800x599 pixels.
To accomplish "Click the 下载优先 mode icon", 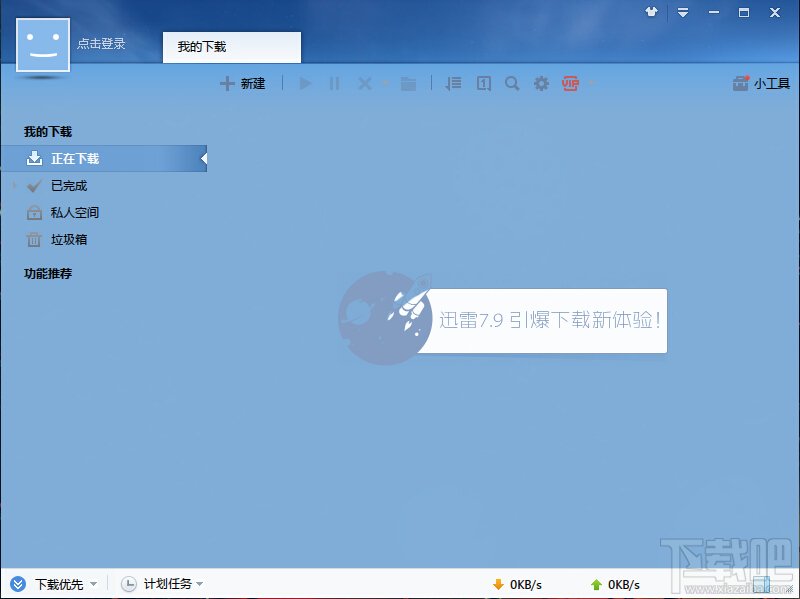I will (18, 584).
